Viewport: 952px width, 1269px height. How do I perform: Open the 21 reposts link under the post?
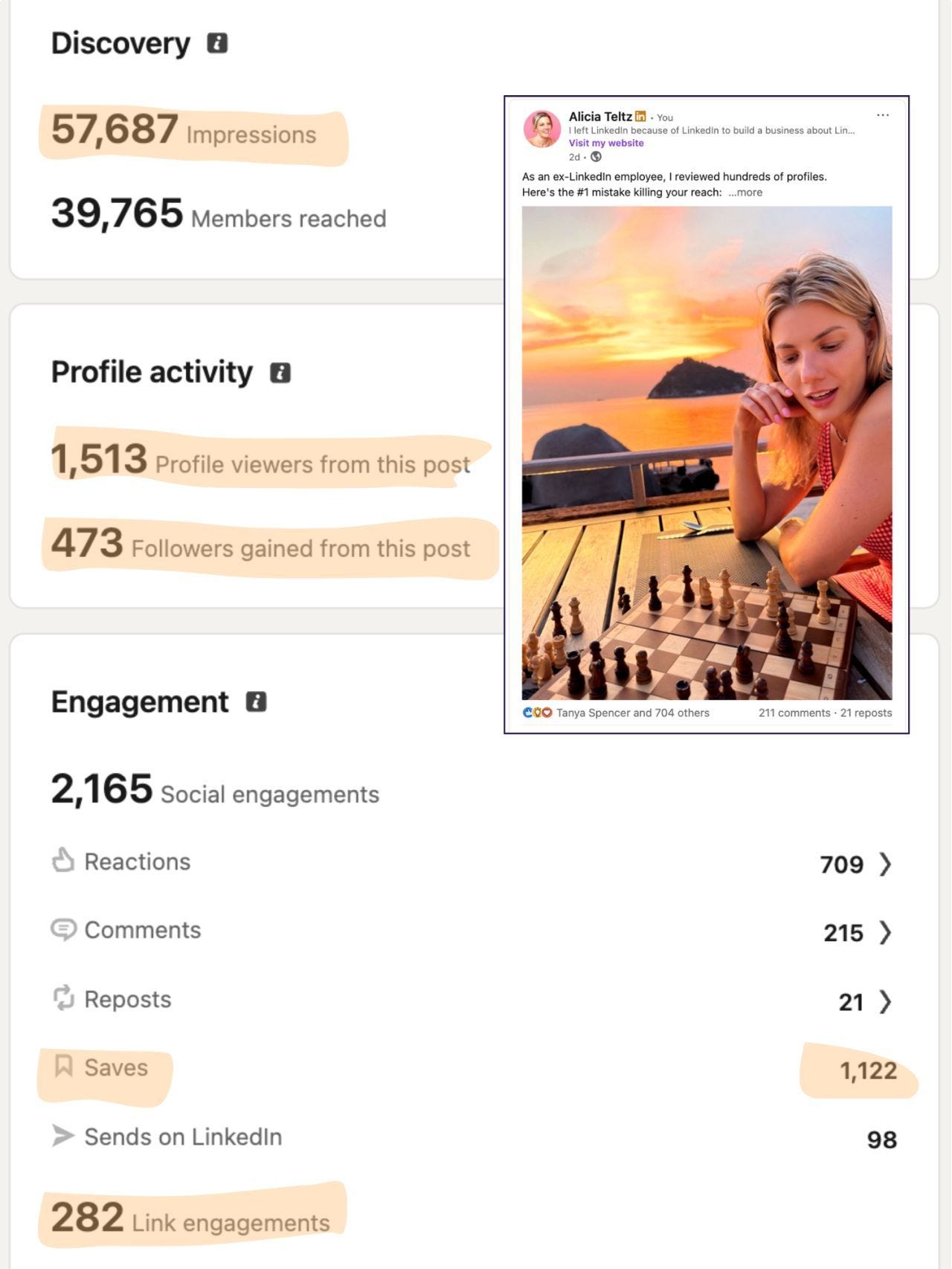click(866, 713)
